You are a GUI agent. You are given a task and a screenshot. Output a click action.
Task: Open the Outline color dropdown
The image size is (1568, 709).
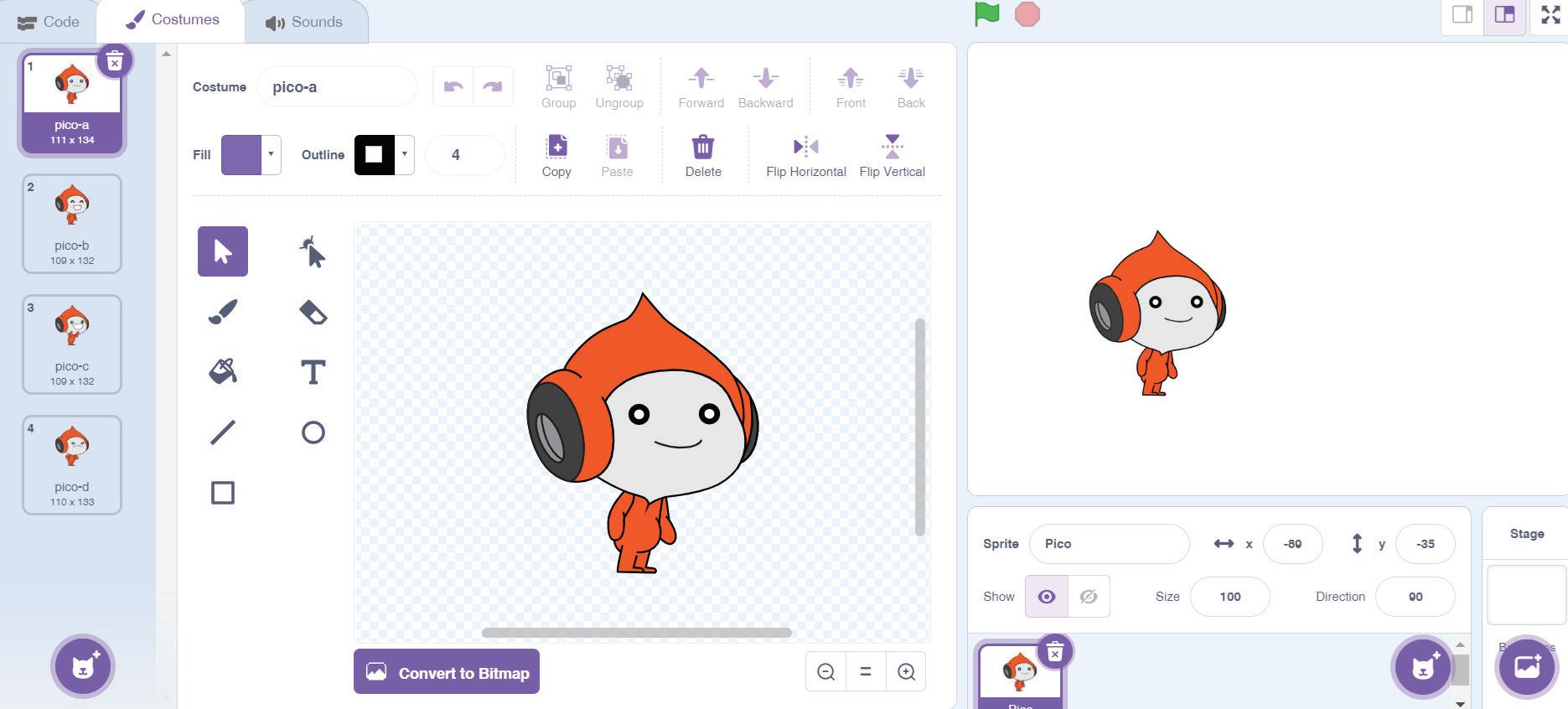point(405,154)
